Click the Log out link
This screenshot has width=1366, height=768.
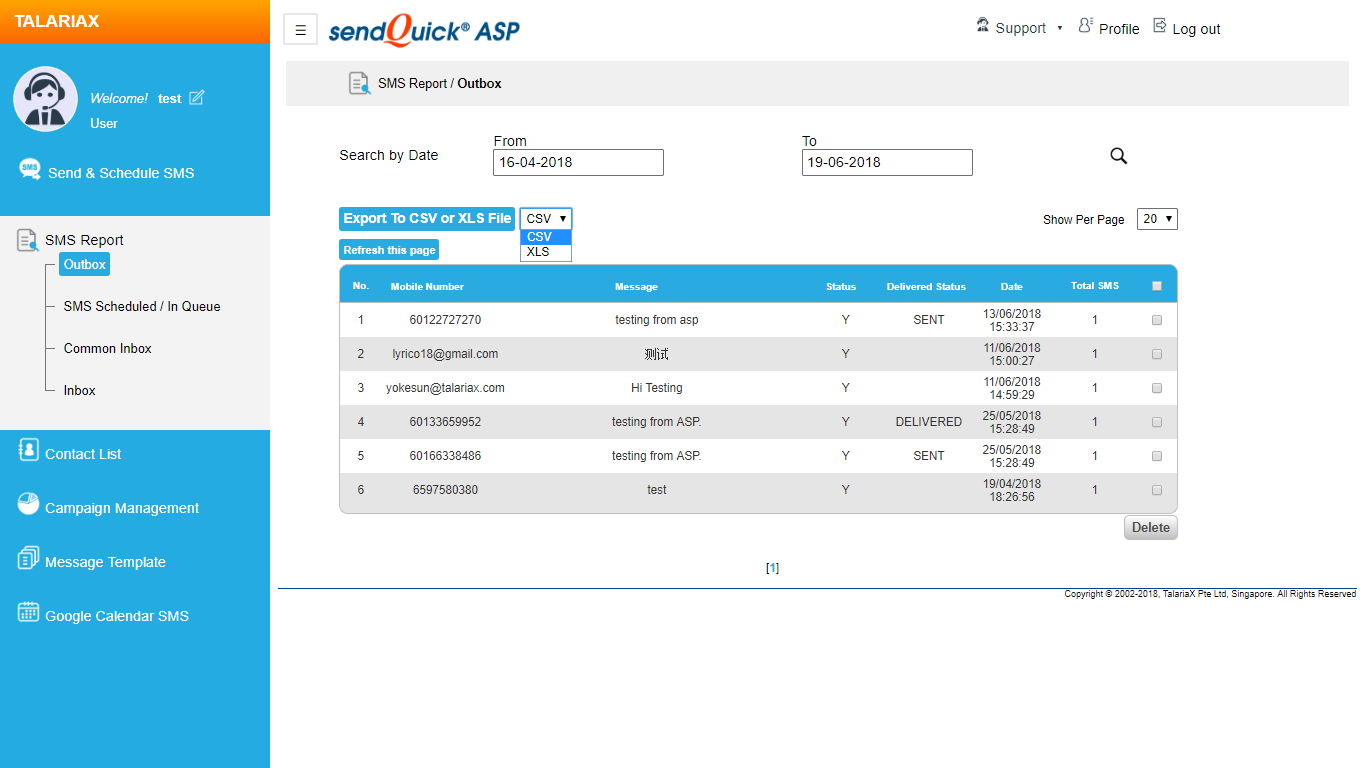pos(1196,29)
